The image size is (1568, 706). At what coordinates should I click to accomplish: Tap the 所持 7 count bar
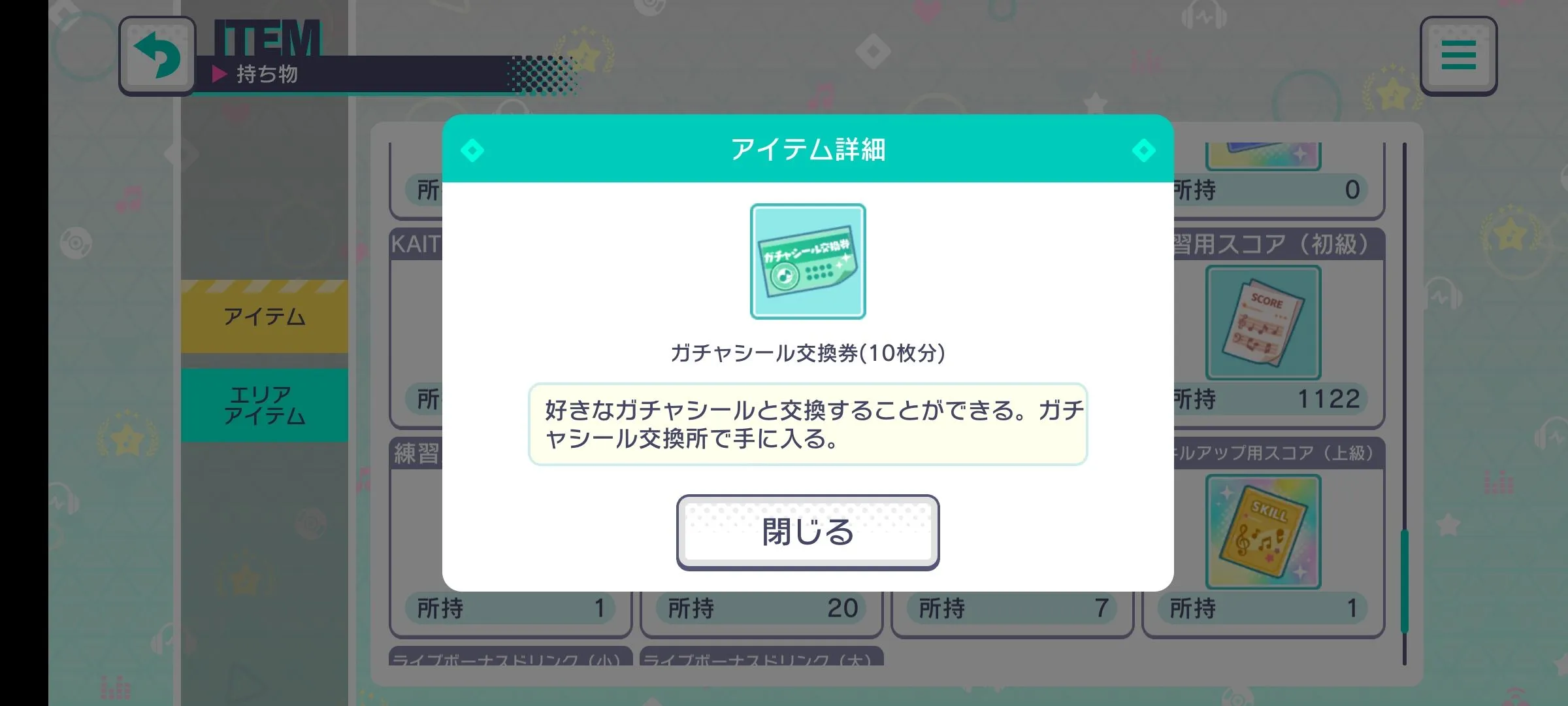pos(1013,608)
